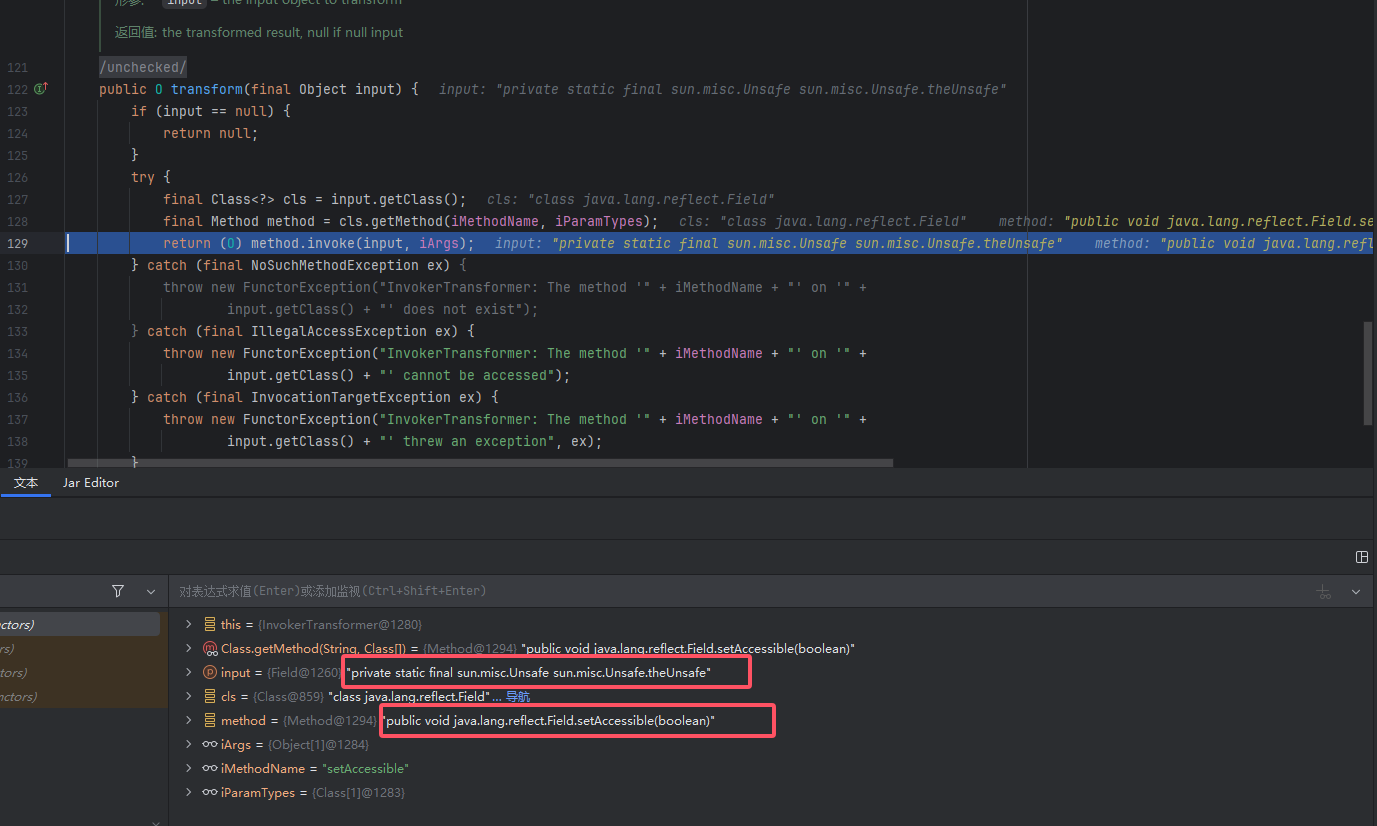Viewport: 1377px width, 826px height.
Task: Click the watch glasses icon next to iArgs
Action: pyautogui.click(x=210, y=744)
